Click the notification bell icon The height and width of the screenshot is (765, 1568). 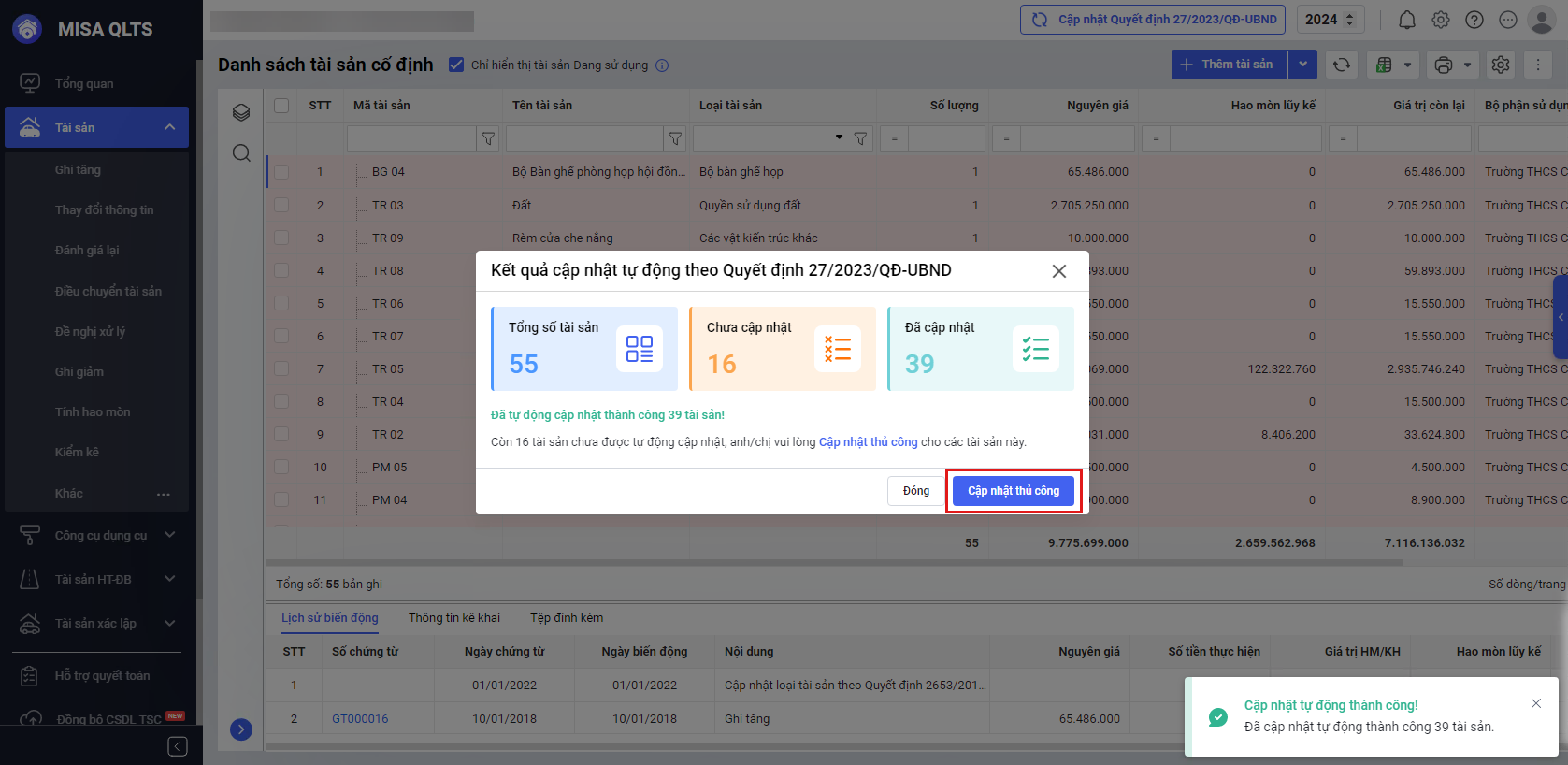tap(1406, 20)
